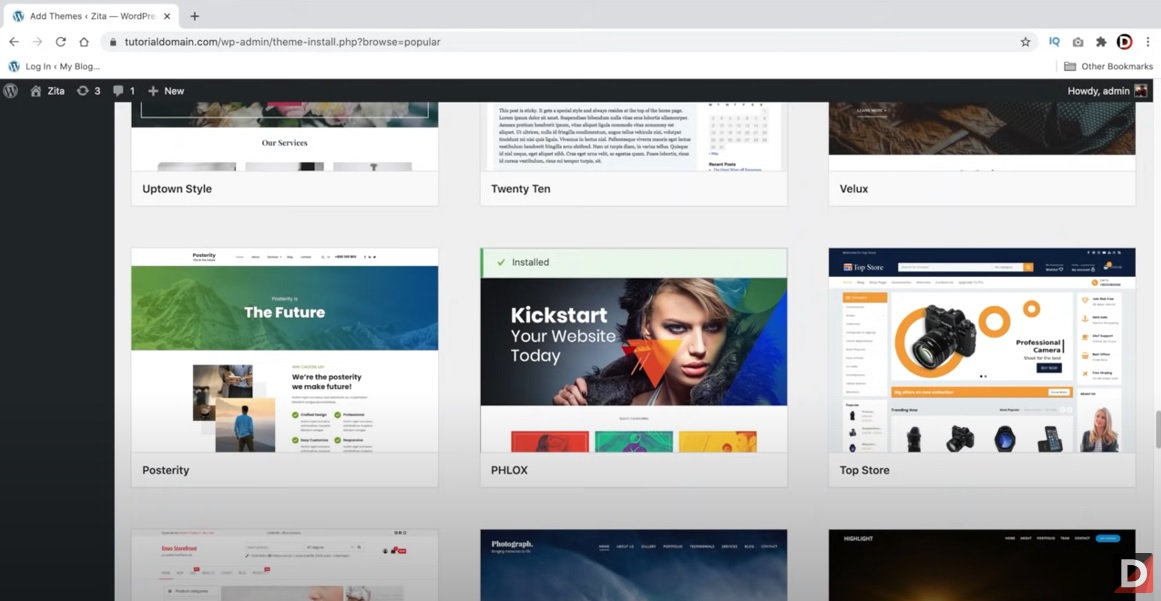Open Chrome three-dot menu
Viewport: 1161px width, 601px height.
(x=1149, y=42)
